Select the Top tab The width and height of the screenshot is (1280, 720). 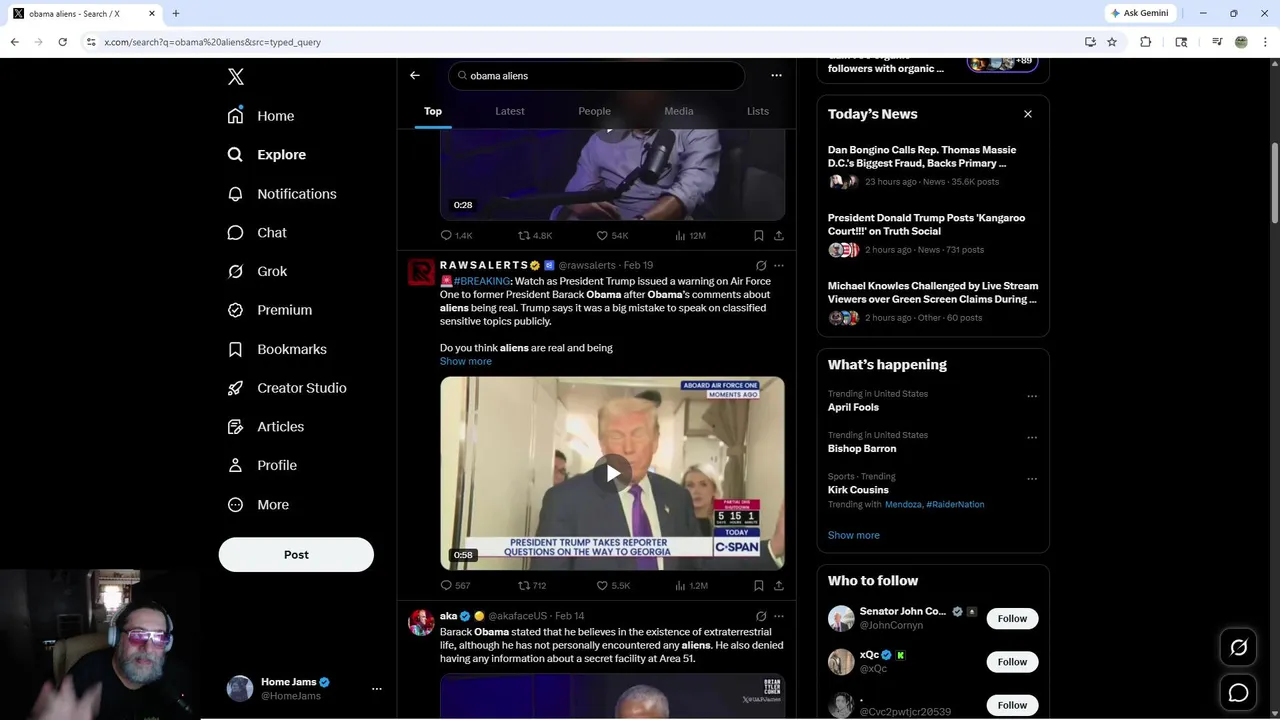tap(433, 111)
